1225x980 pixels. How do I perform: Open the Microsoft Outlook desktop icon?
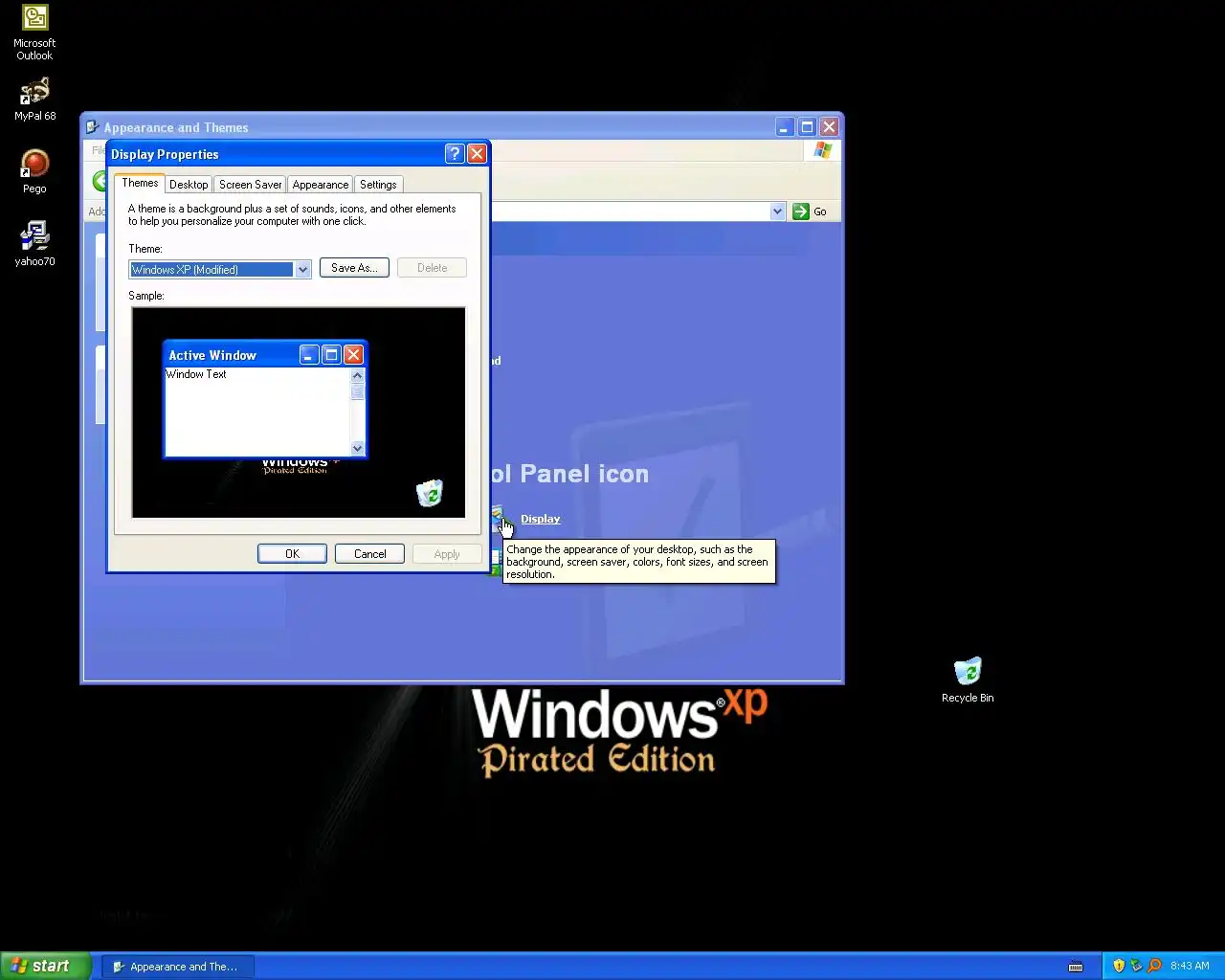click(x=34, y=32)
